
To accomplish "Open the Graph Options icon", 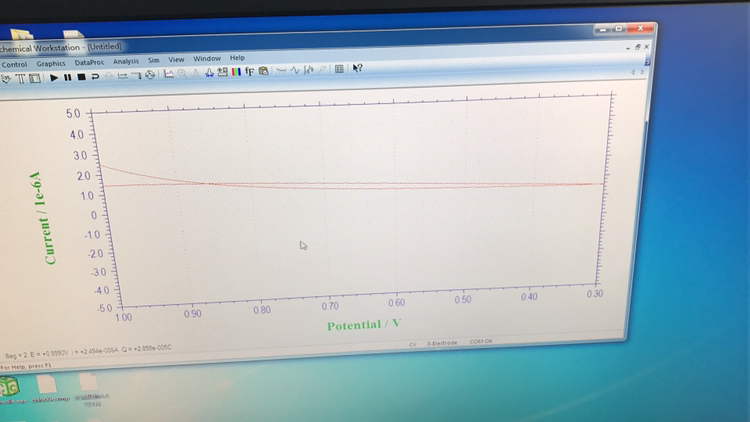I will 223,72.
